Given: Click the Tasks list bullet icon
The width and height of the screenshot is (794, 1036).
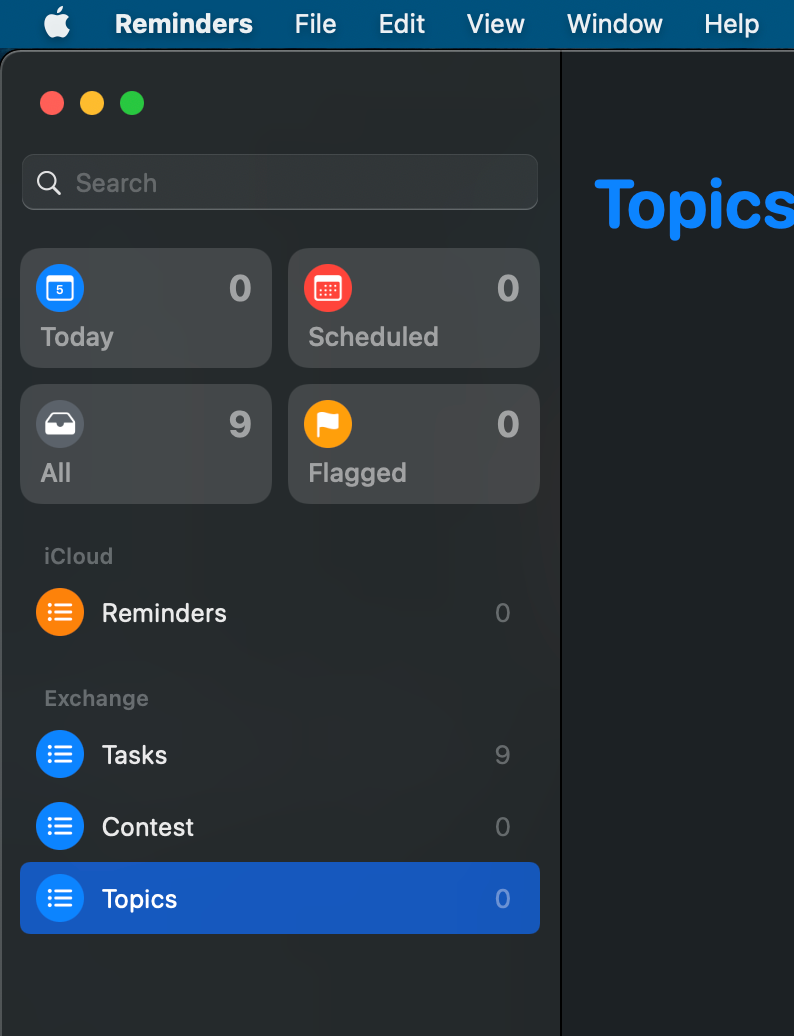Looking at the screenshot, I should [59, 755].
